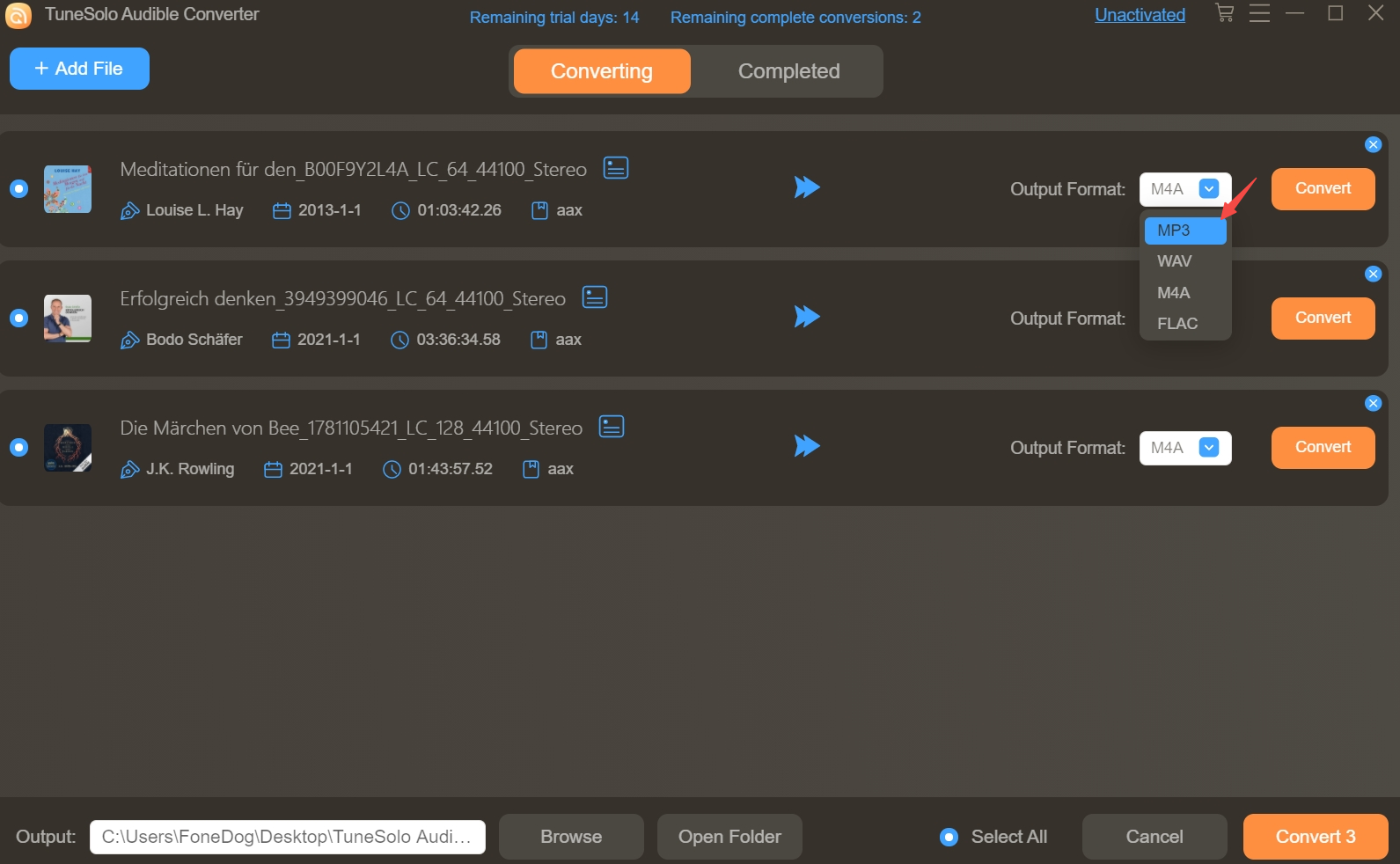
Task: Open the shopping cart purchase icon
Action: coord(1224,13)
